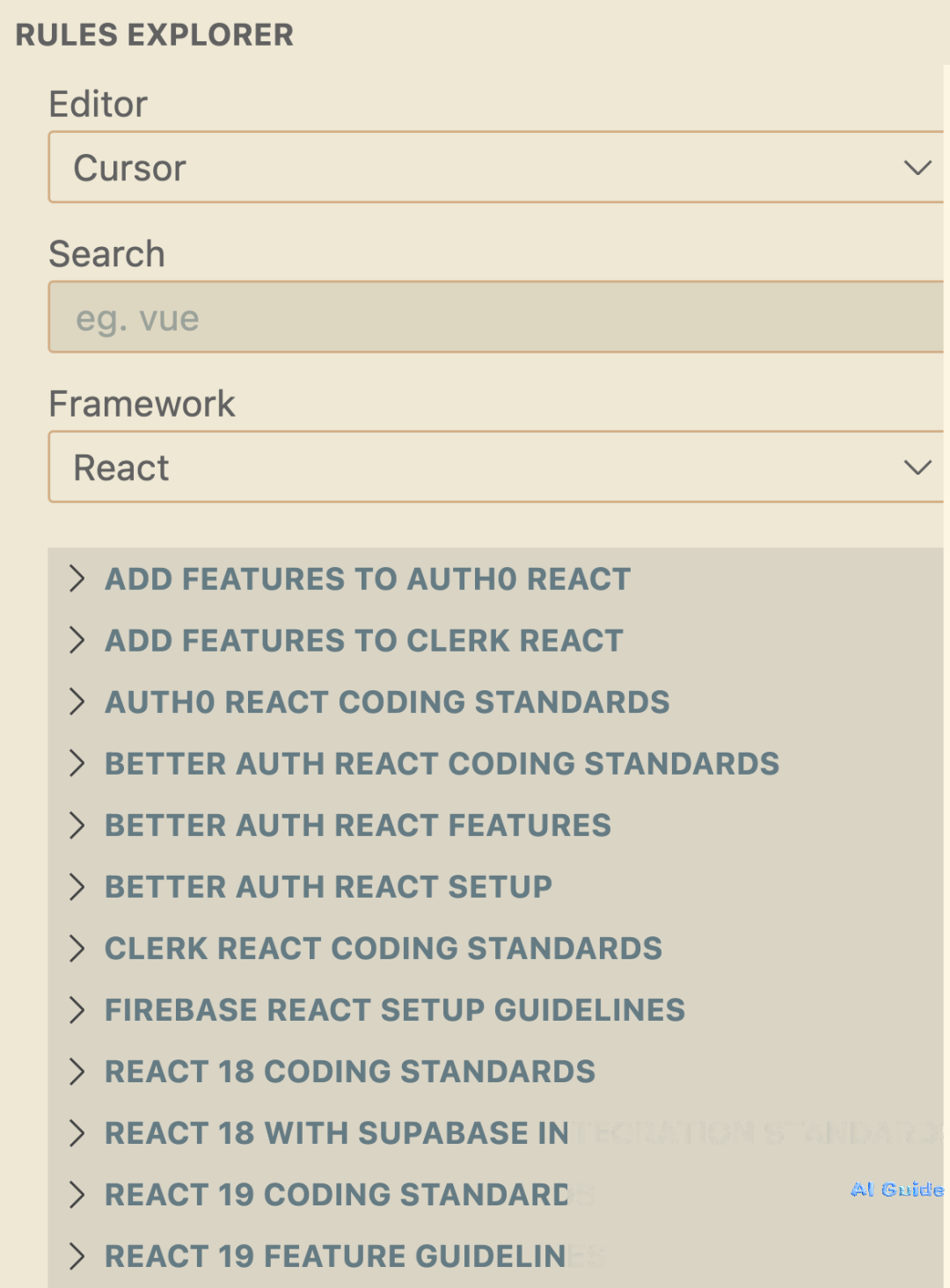Expand chevron beside Auth0 React Coding Standards
The width and height of the screenshot is (950, 1288).
click(x=77, y=702)
